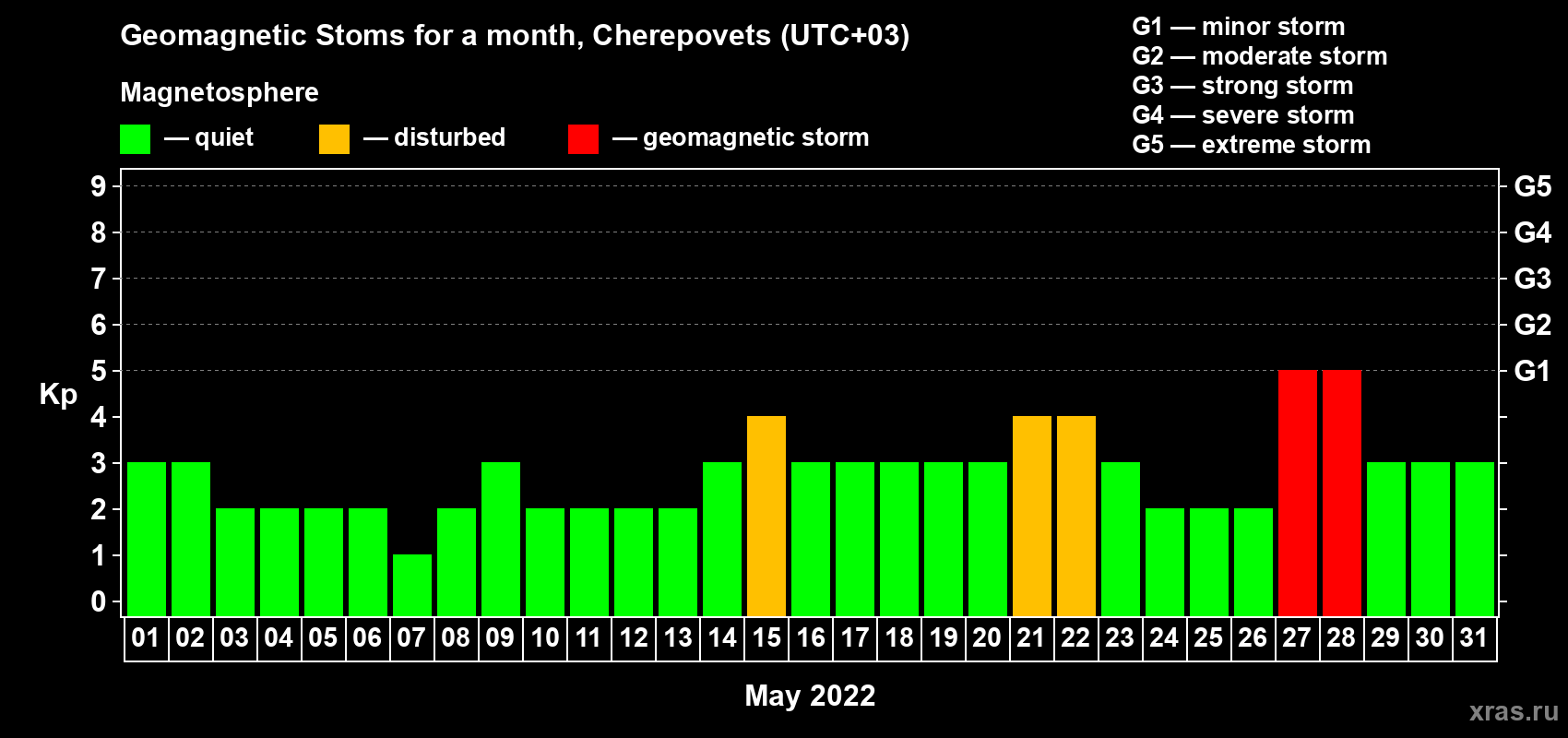Click day label '01' on the x-axis
The image size is (1568, 738).
click(146, 638)
